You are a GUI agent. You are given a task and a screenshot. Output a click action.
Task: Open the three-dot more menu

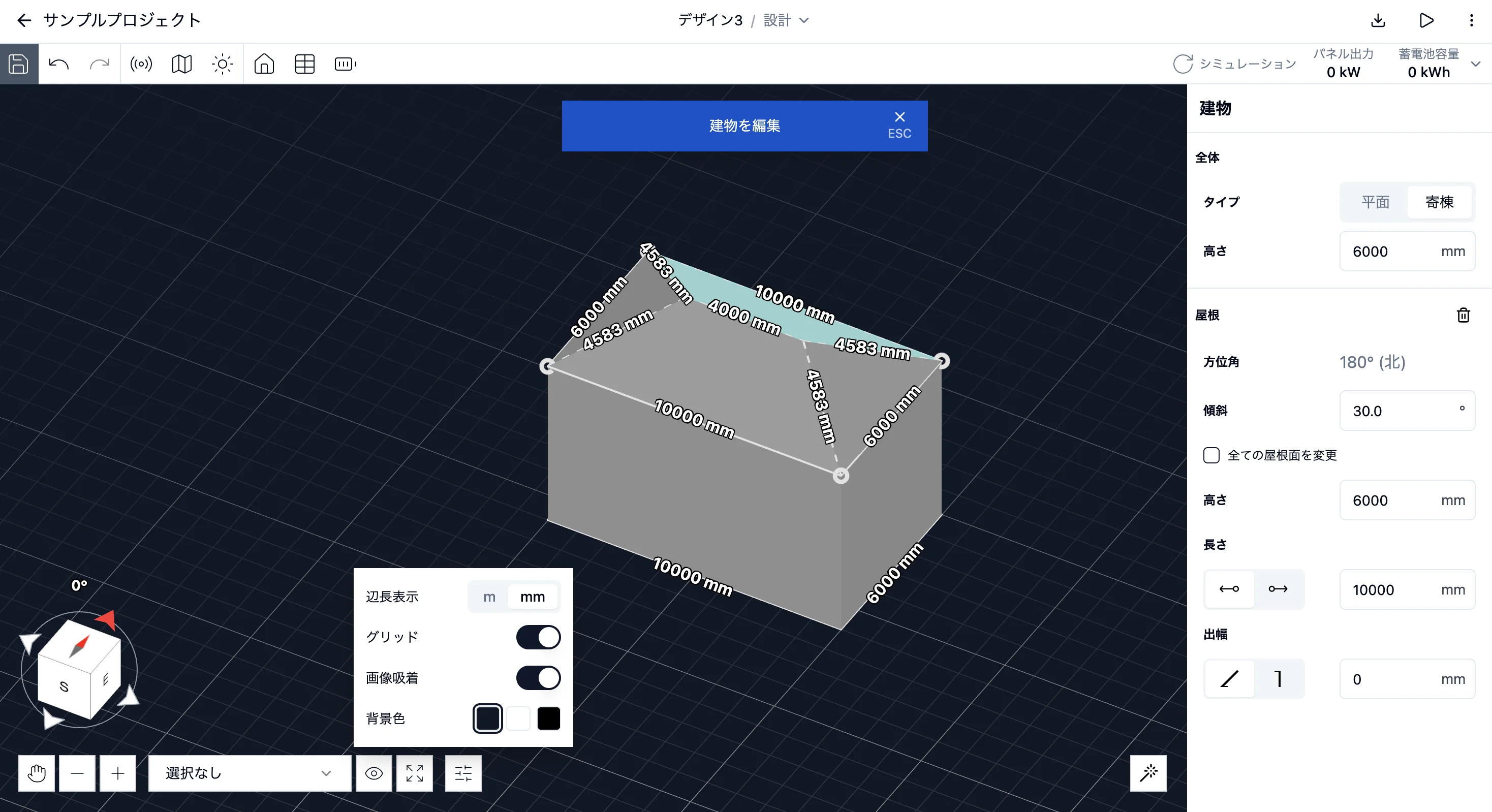[x=1471, y=21]
